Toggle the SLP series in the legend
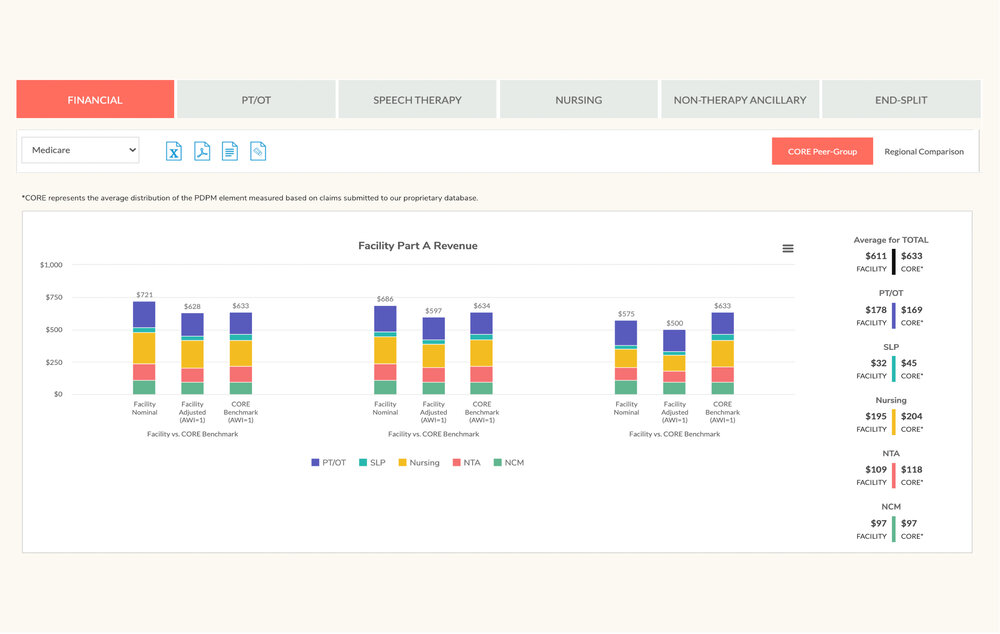Viewport: 1000px width, 634px height. pyautogui.click(x=372, y=462)
